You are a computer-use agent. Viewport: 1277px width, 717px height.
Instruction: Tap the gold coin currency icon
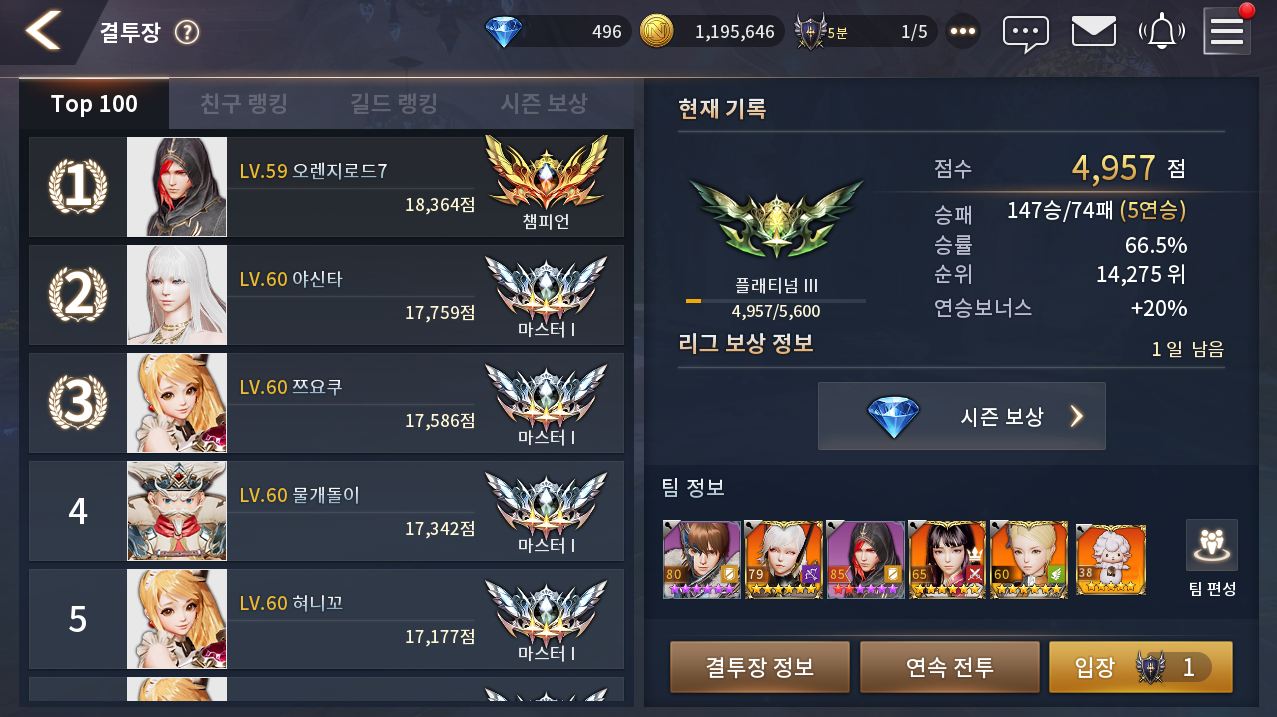pos(656,32)
